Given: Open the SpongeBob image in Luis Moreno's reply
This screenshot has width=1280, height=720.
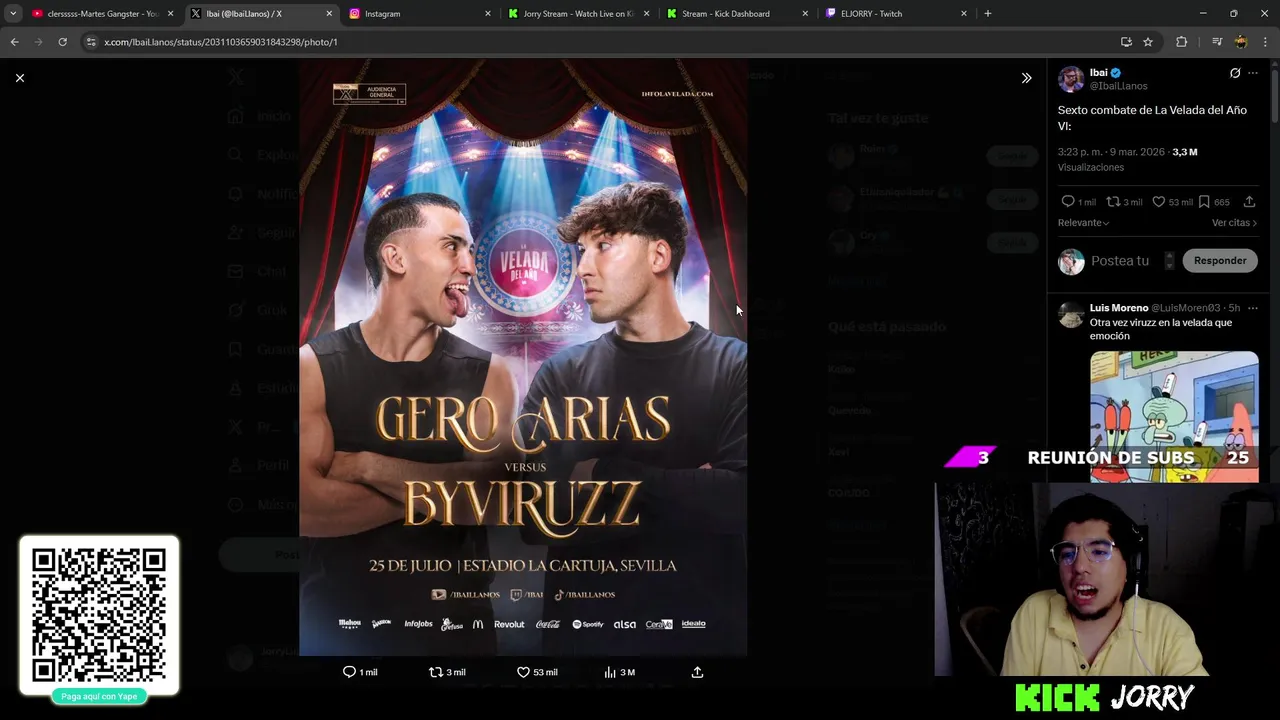Looking at the screenshot, I should pyautogui.click(x=1174, y=416).
